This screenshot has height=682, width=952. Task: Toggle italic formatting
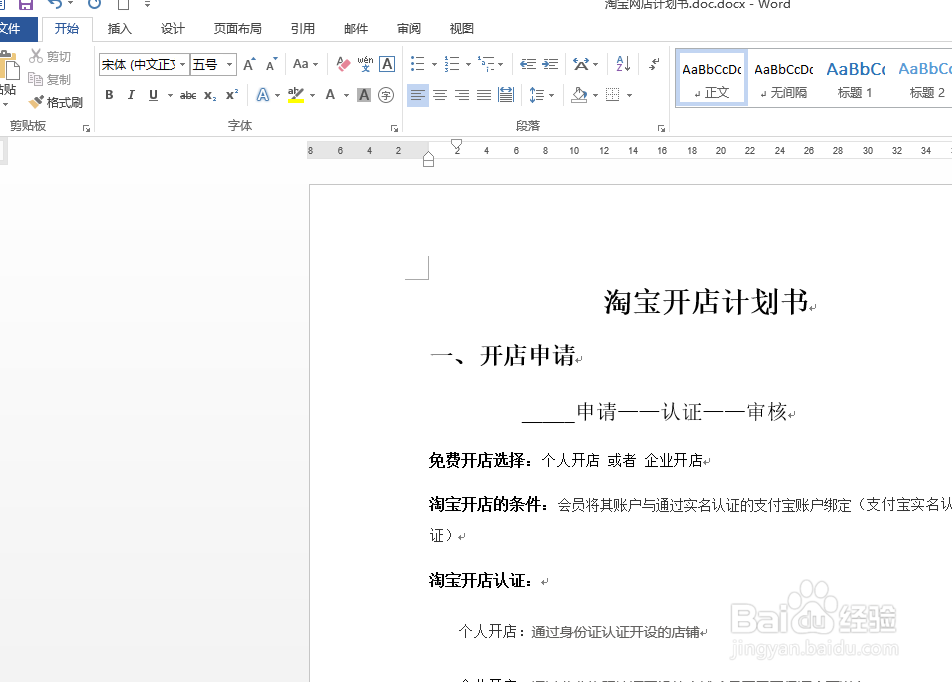coord(131,95)
